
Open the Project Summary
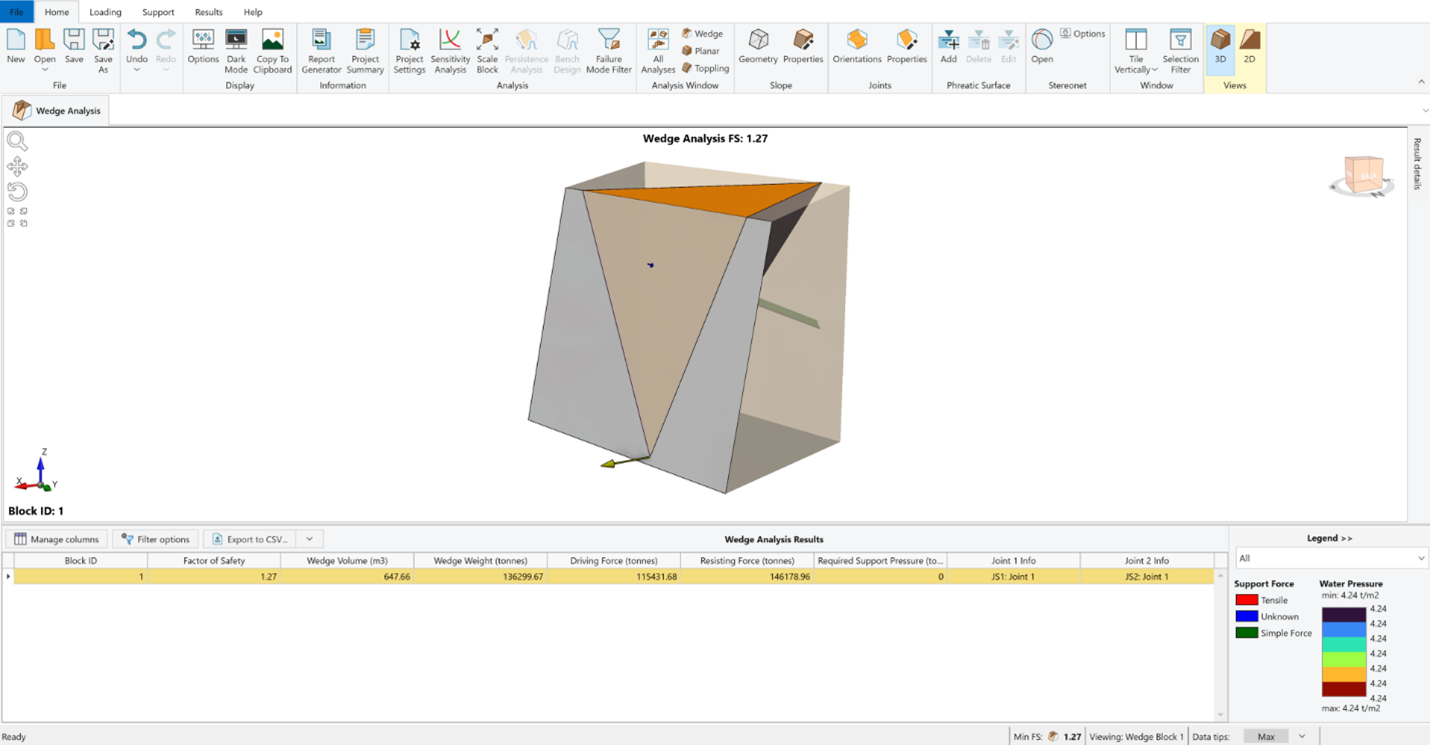point(365,50)
